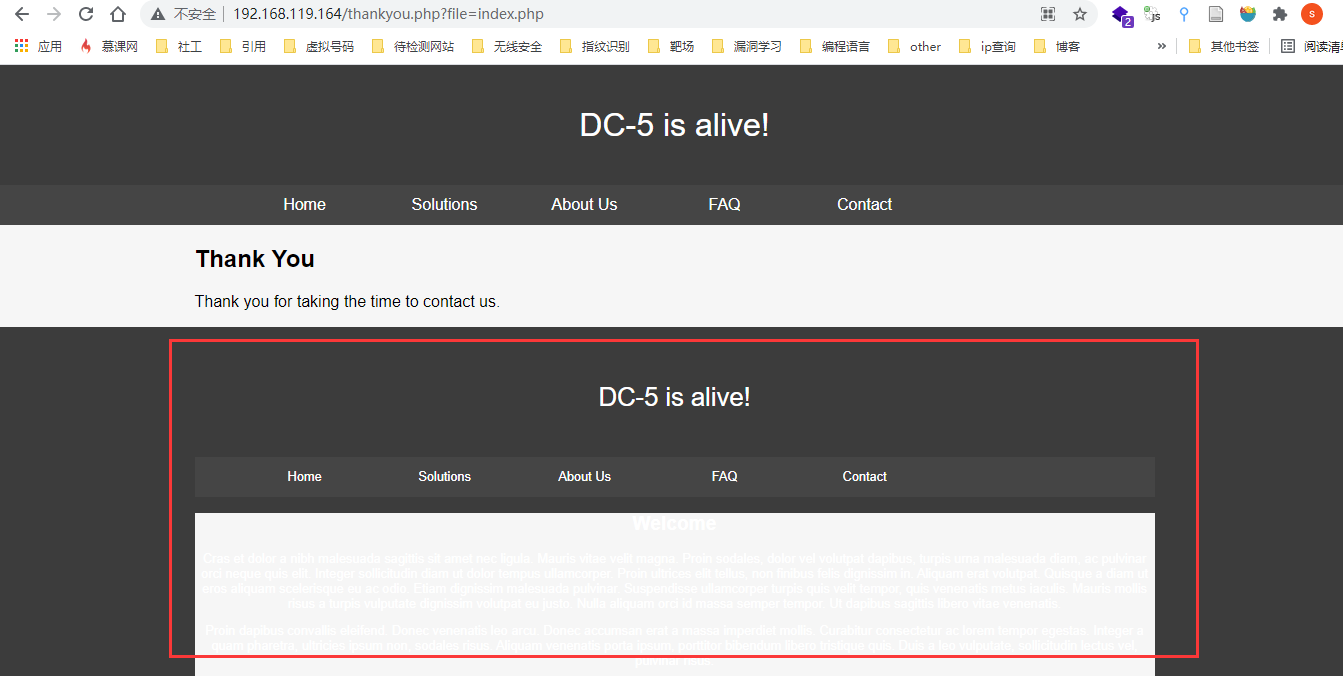The width and height of the screenshot is (1343, 676).
Task: Open the 指纹识别 bookmark folder
Action: point(595,46)
